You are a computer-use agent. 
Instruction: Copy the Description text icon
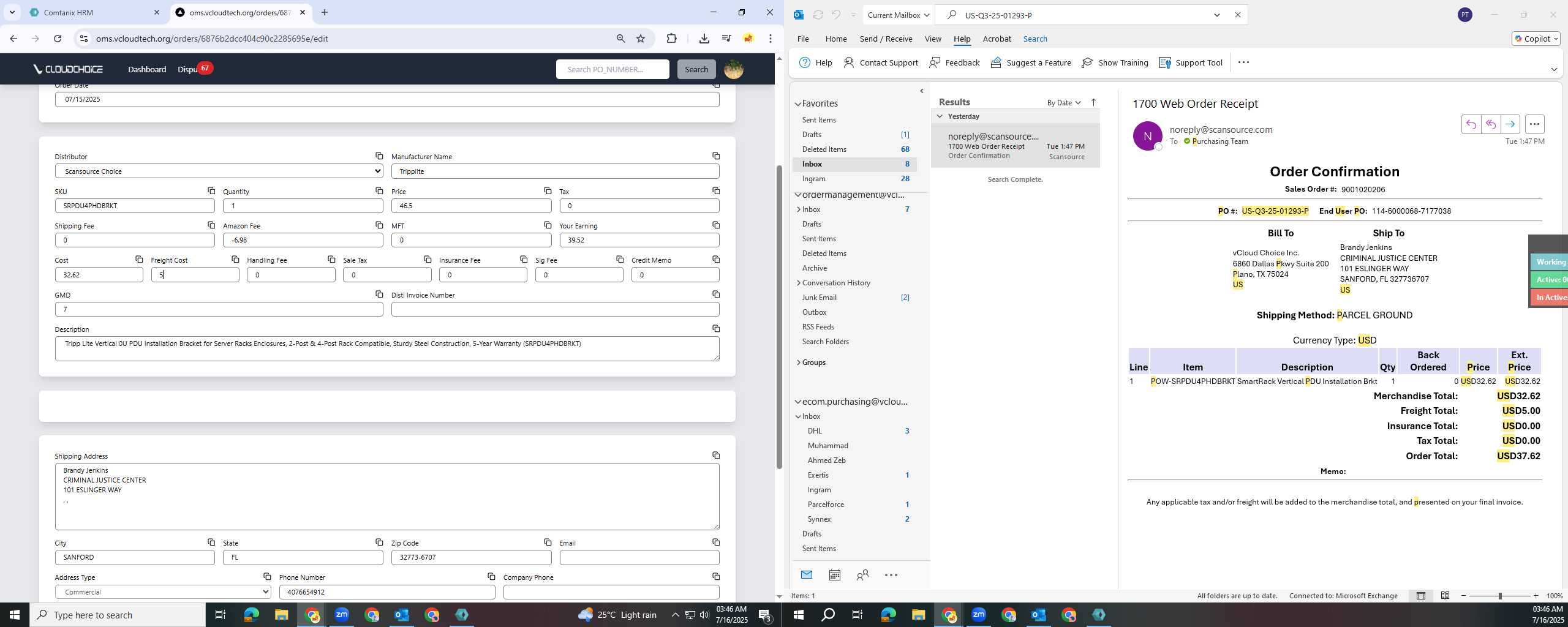pyautogui.click(x=716, y=329)
